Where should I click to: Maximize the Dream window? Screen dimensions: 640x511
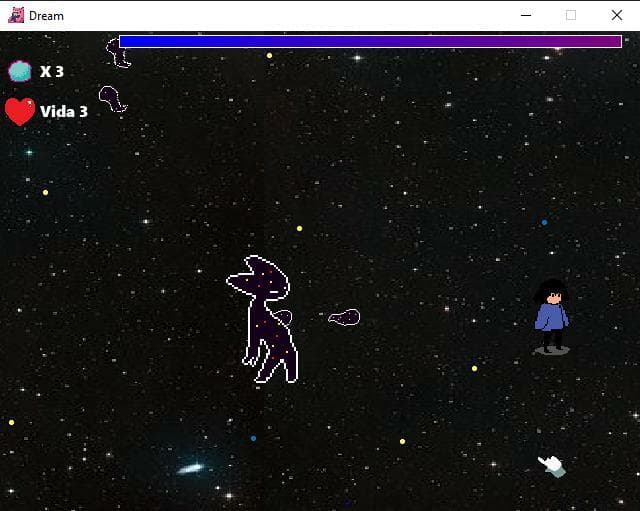click(x=571, y=16)
